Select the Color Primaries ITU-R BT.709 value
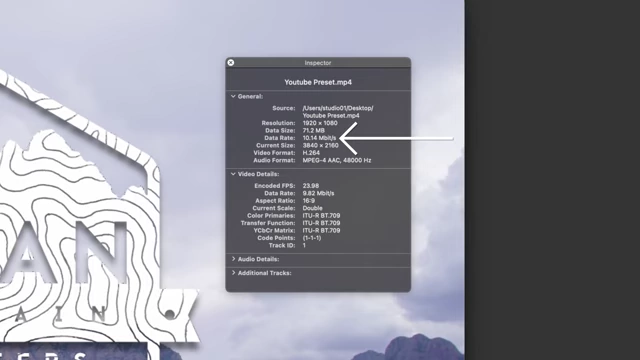Viewport: 640px width, 360px height. click(321, 216)
